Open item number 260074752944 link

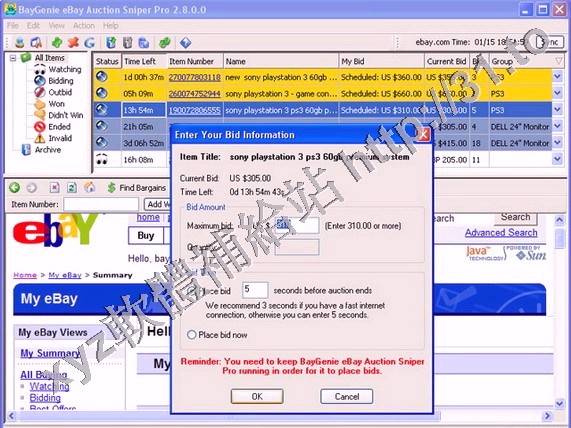click(x=195, y=94)
